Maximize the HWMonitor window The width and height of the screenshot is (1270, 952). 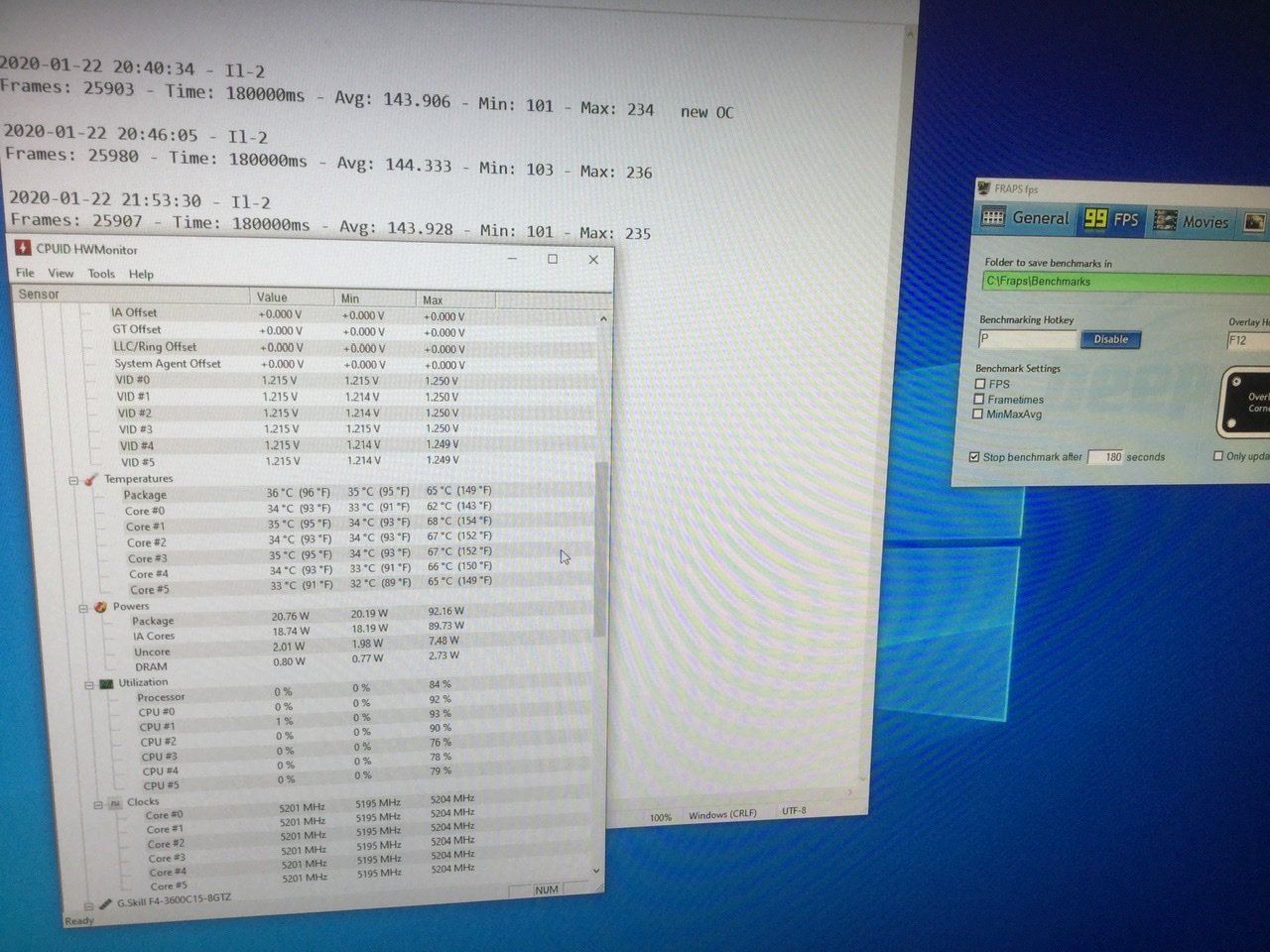coord(553,259)
